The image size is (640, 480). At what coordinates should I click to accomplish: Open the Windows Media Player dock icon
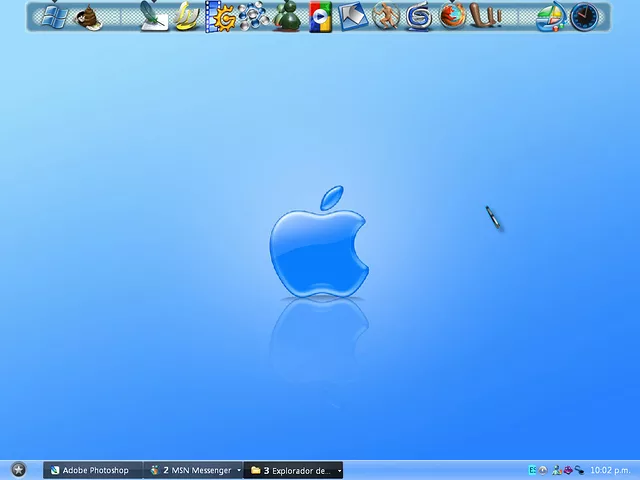(320, 17)
